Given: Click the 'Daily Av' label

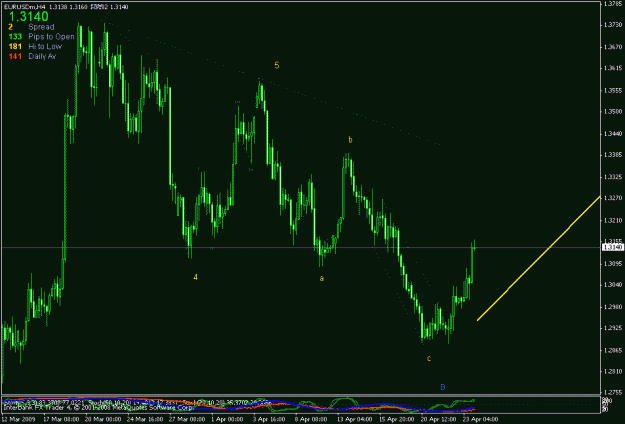Looking at the screenshot, I should pos(42,57).
